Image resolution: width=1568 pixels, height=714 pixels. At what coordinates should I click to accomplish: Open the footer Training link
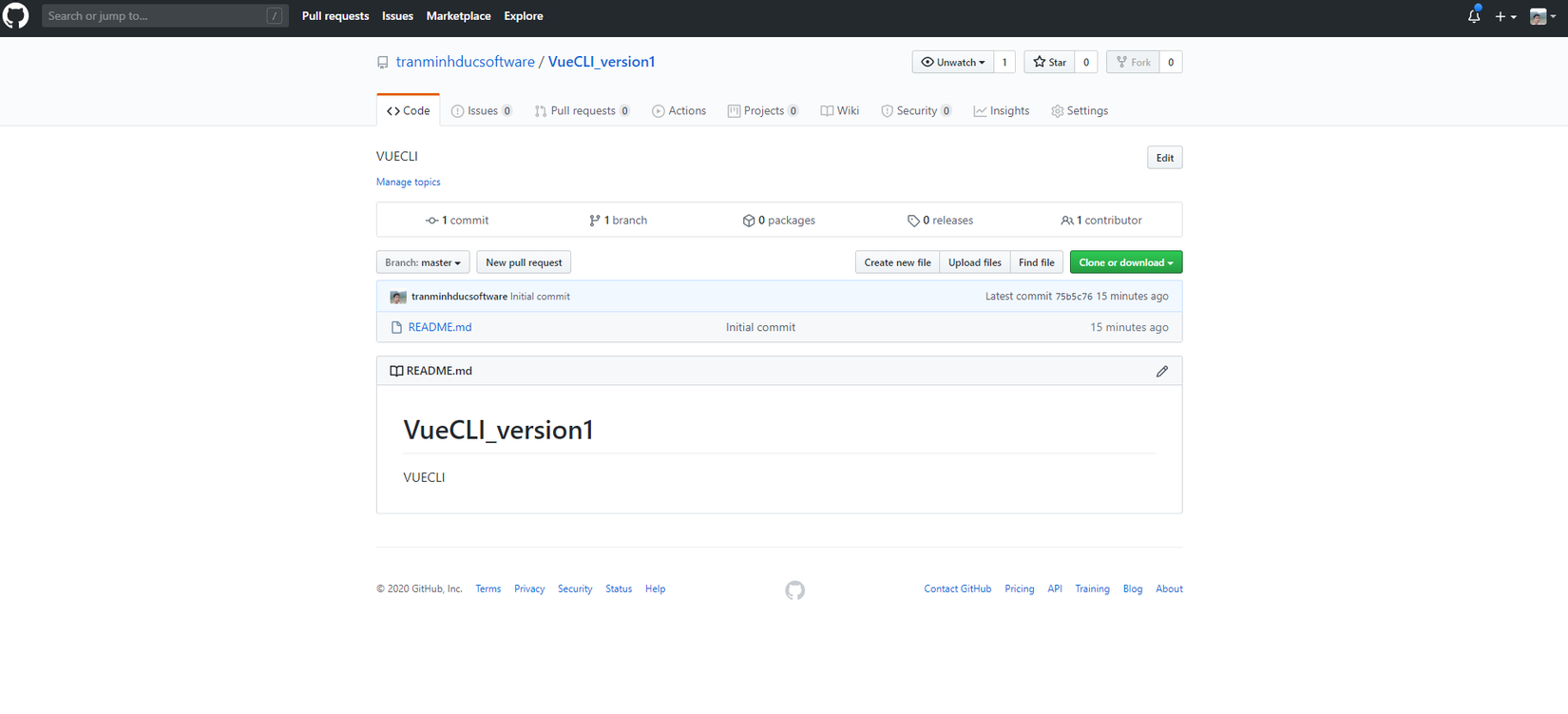coord(1093,589)
